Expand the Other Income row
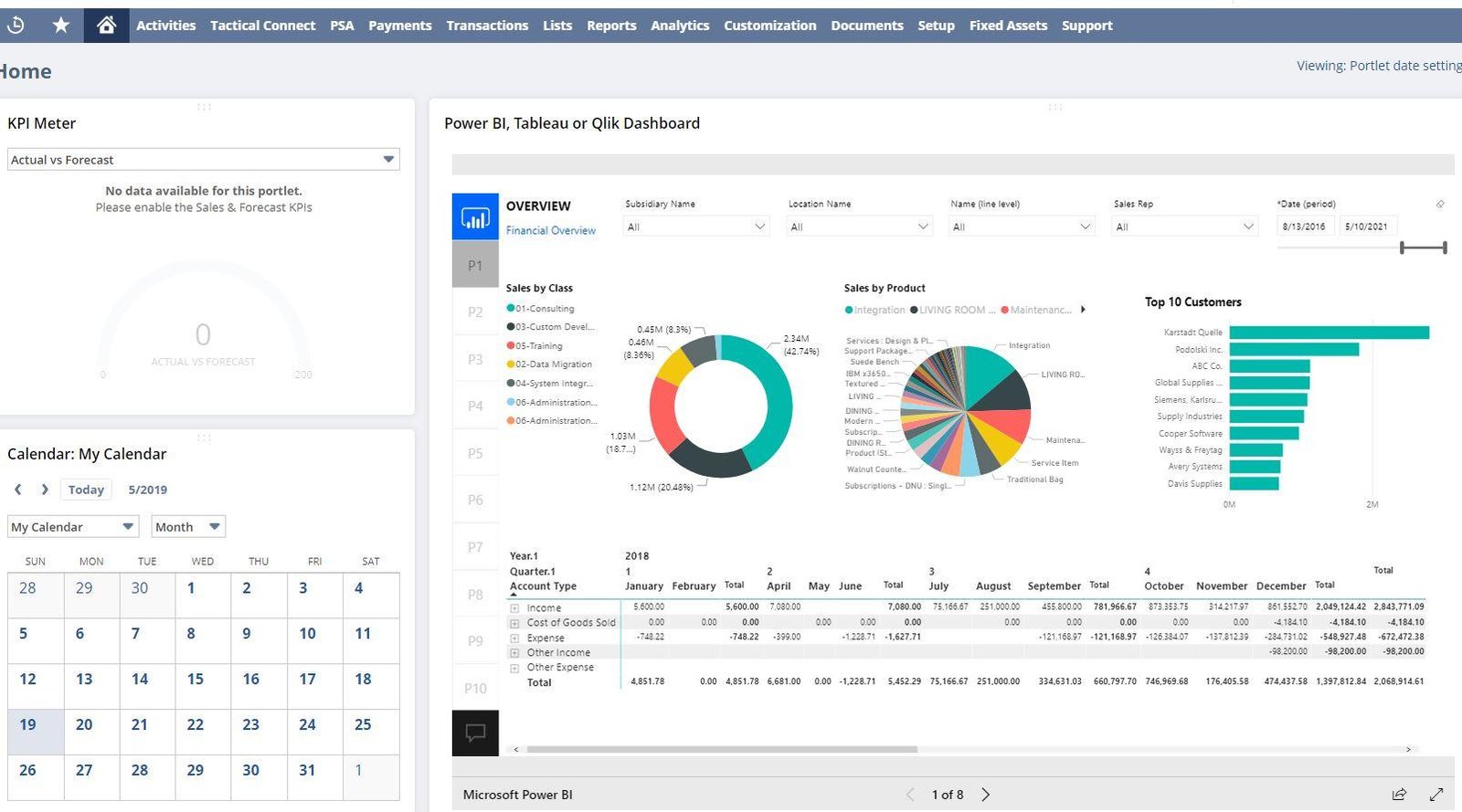The image size is (1462, 812). (514, 653)
